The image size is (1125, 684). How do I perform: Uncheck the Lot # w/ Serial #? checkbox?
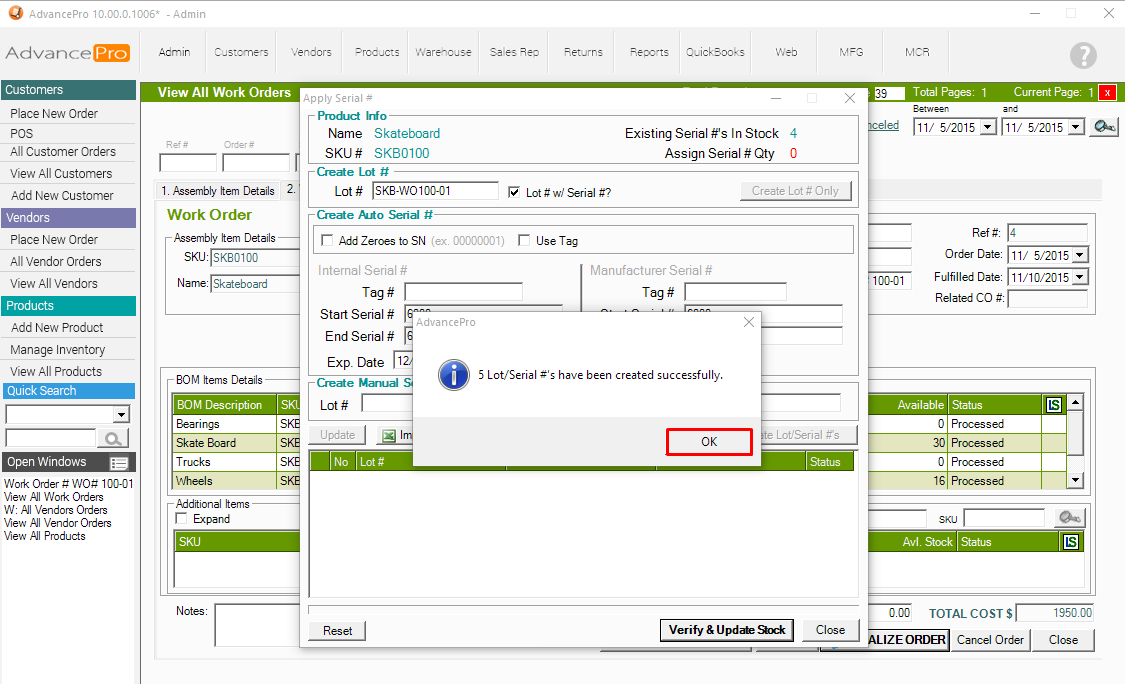[515, 192]
